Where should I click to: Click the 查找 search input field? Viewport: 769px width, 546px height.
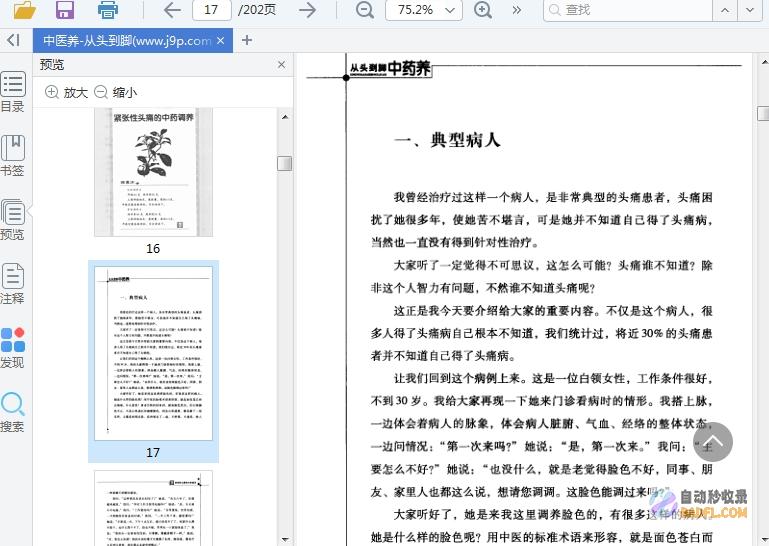pyautogui.click(x=628, y=10)
